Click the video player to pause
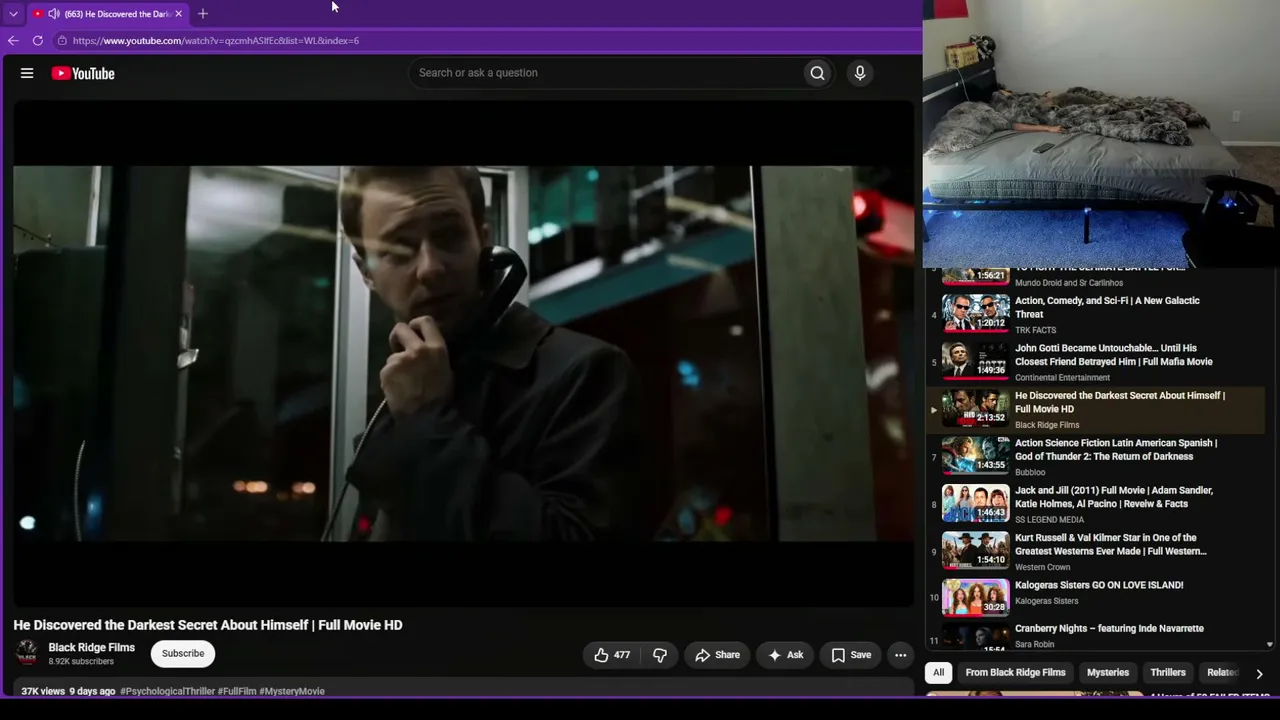Viewport: 1280px width, 720px height. coord(463,354)
